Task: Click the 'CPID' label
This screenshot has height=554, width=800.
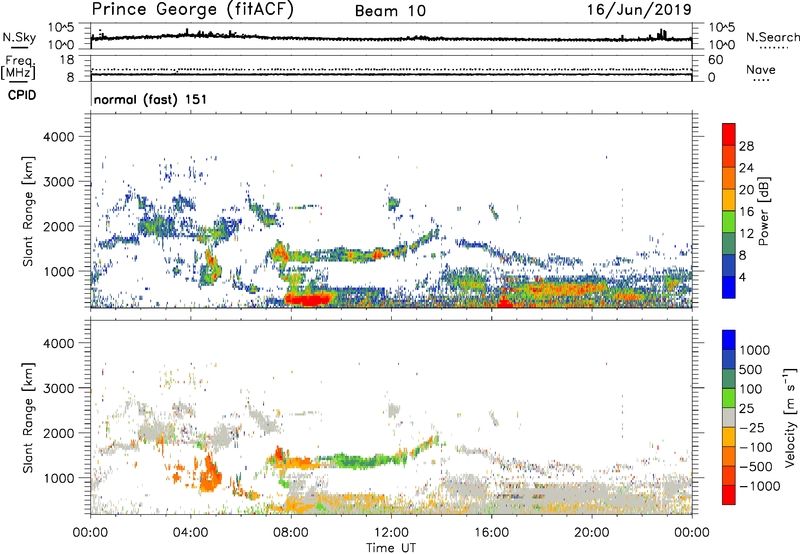Action: pyautogui.click(x=22, y=95)
